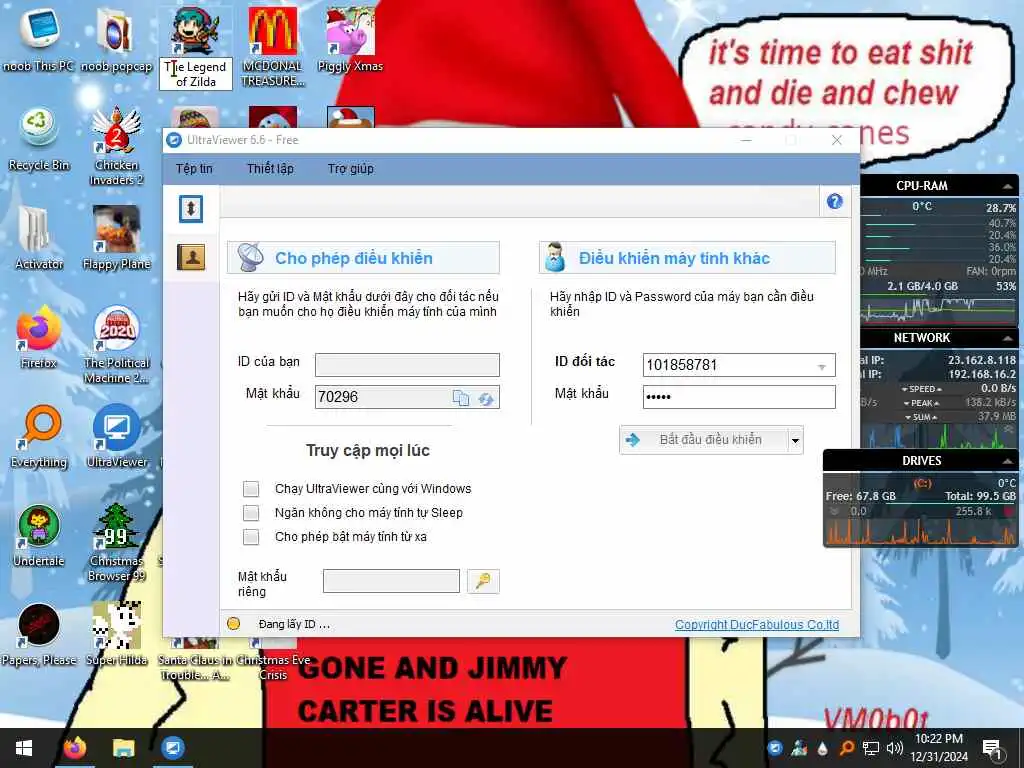Click the key icon to set personal password
This screenshot has width=1024, height=768.
483,581
